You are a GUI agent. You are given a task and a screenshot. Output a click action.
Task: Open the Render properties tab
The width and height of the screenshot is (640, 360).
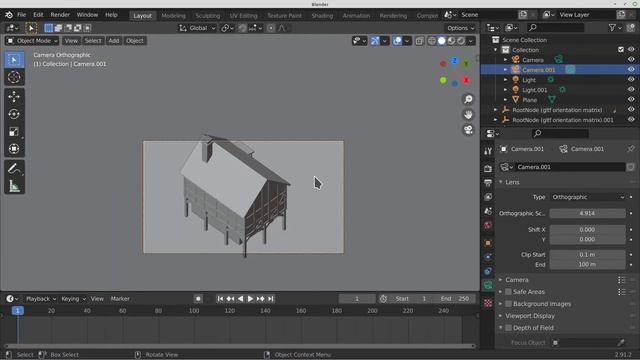(488, 168)
